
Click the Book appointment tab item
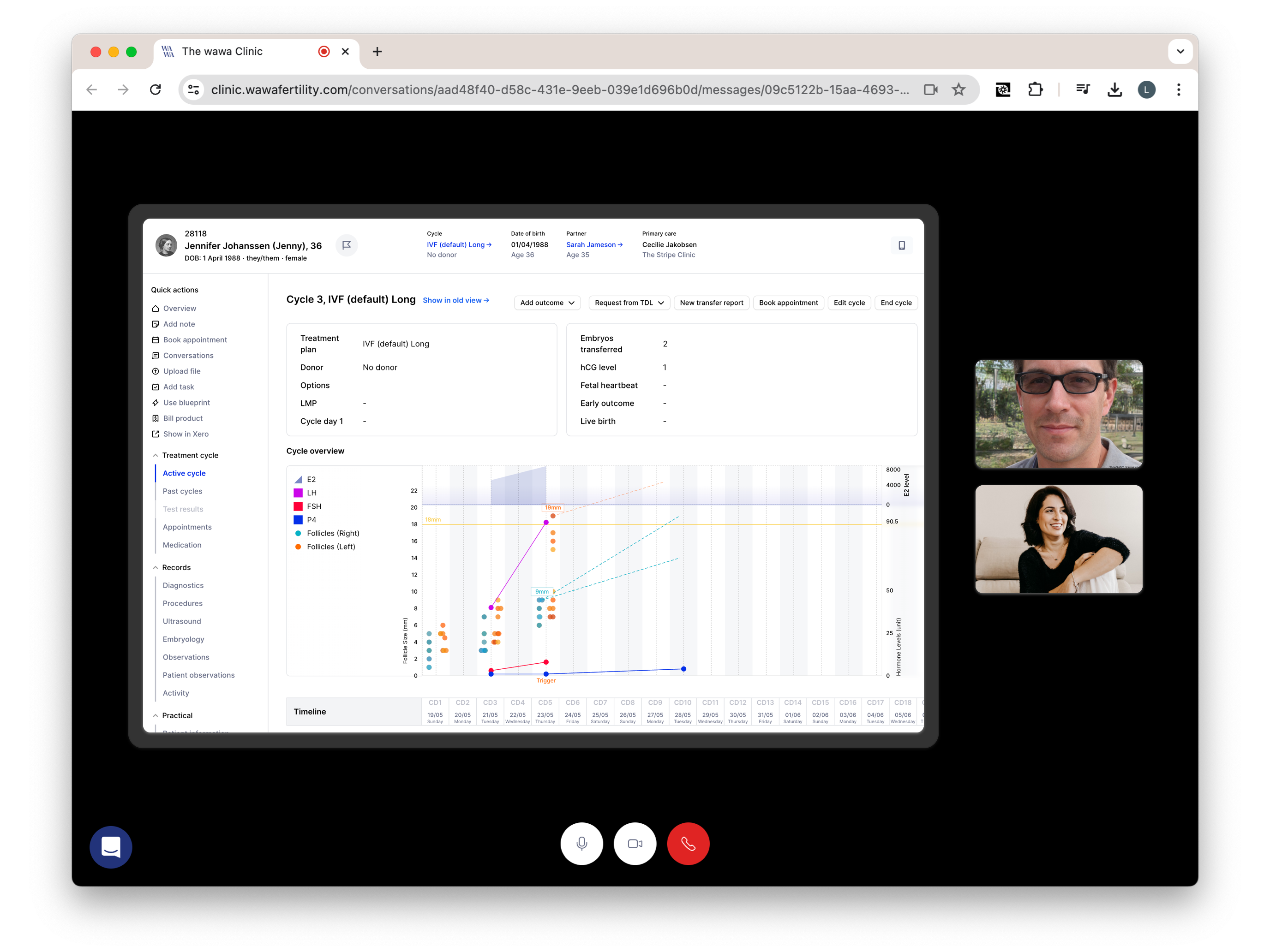(194, 340)
